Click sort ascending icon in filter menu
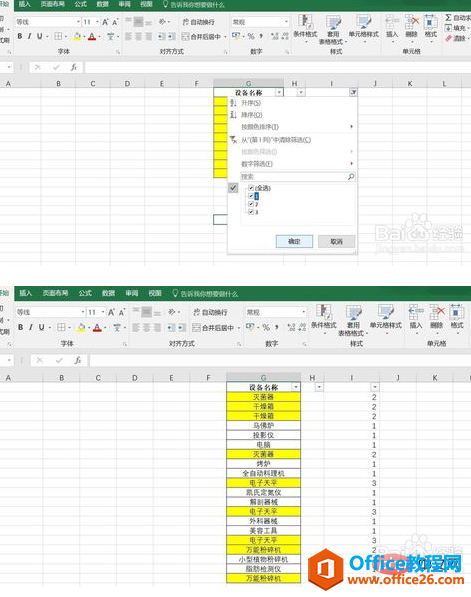 click(233, 103)
